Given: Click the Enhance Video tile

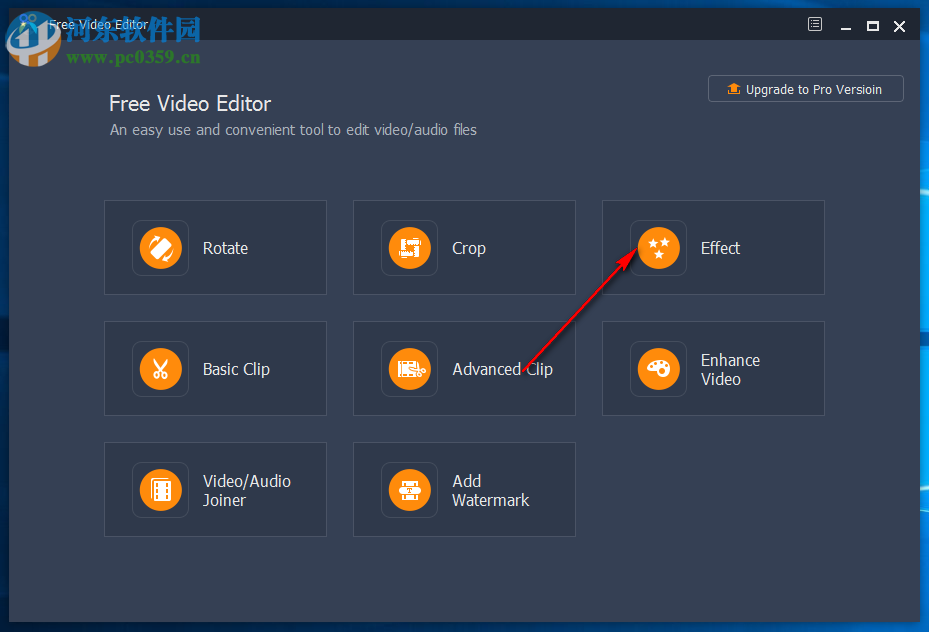Looking at the screenshot, I should pyautogui.click(x=713, y=369).
